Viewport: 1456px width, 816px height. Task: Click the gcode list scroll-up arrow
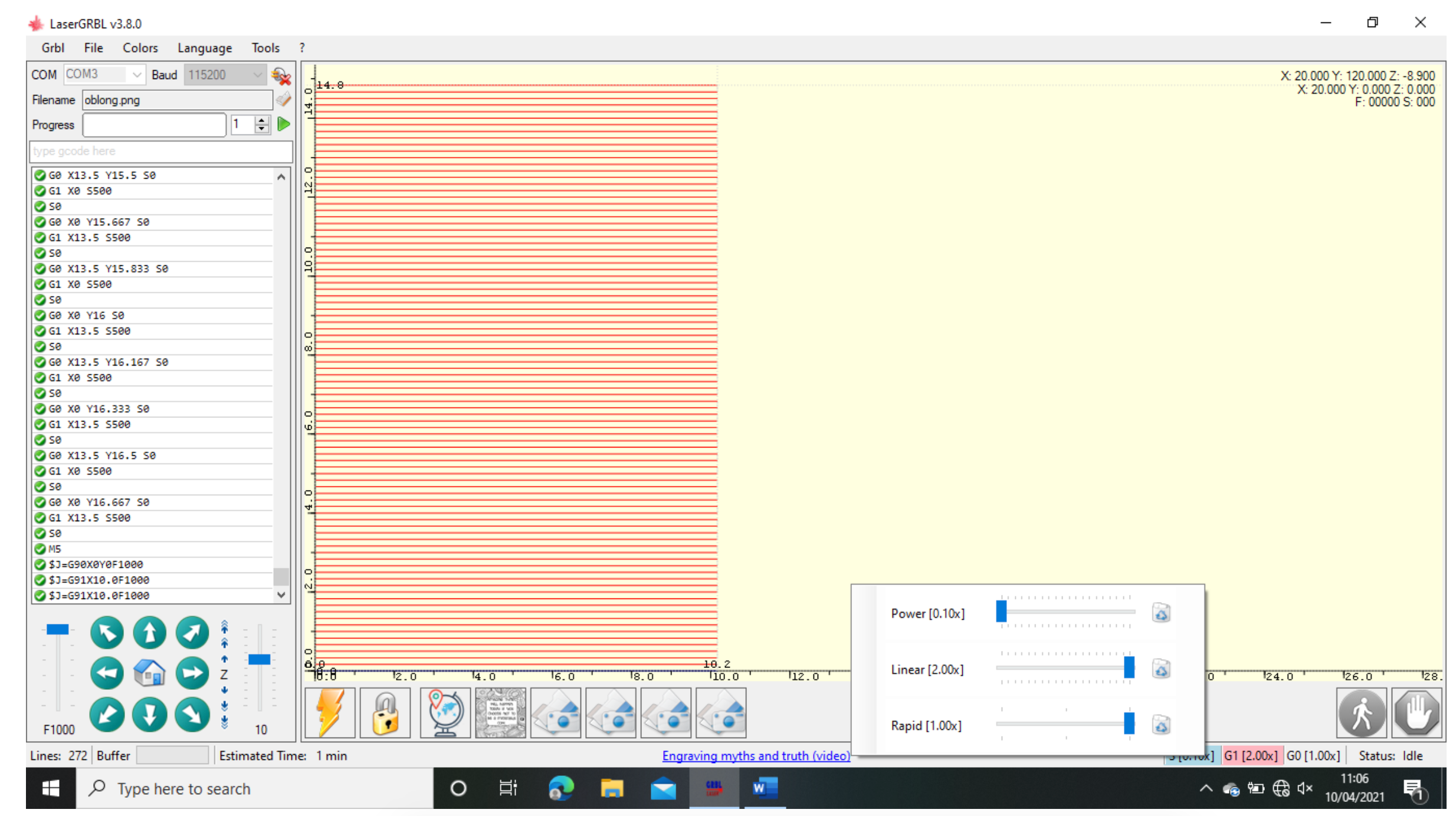(x=281, y=177)
